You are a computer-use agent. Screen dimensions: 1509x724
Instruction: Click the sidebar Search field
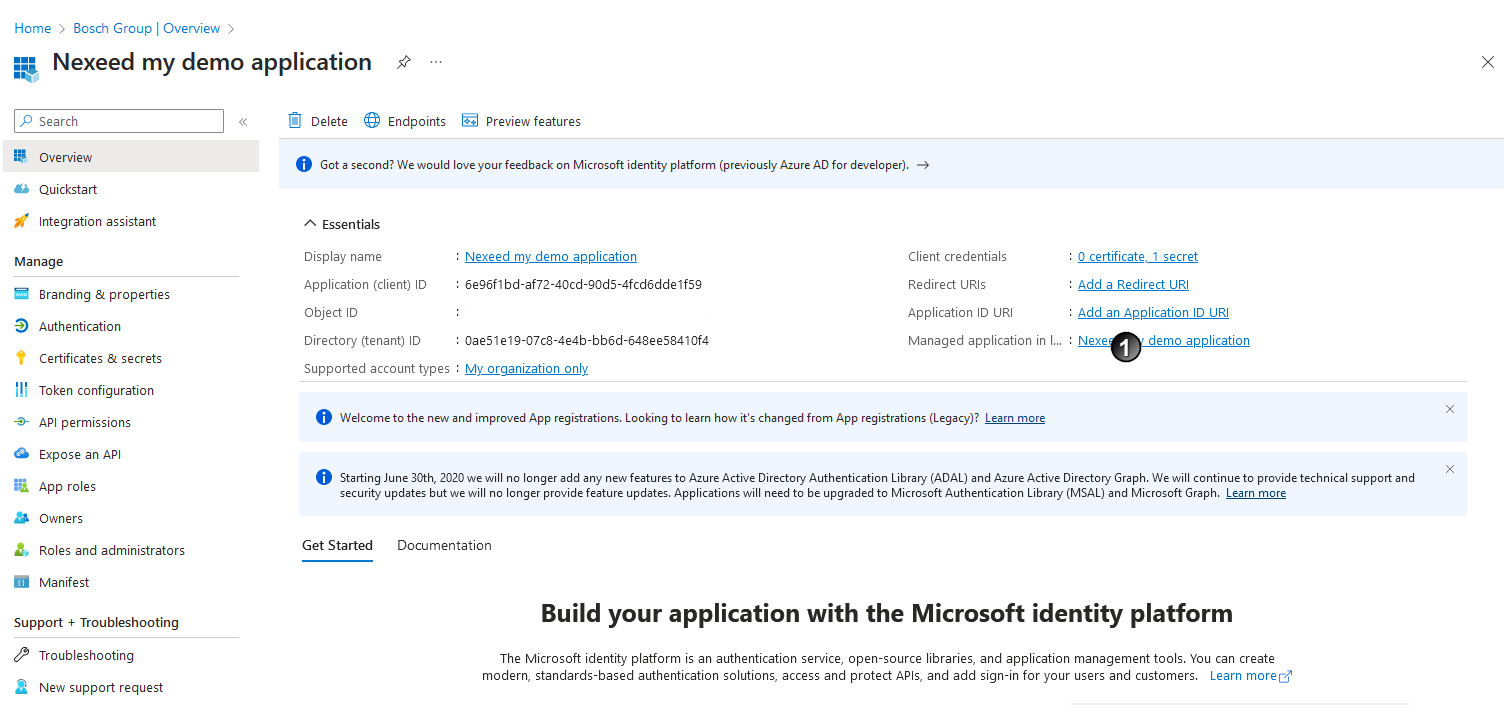pos(119,121)
